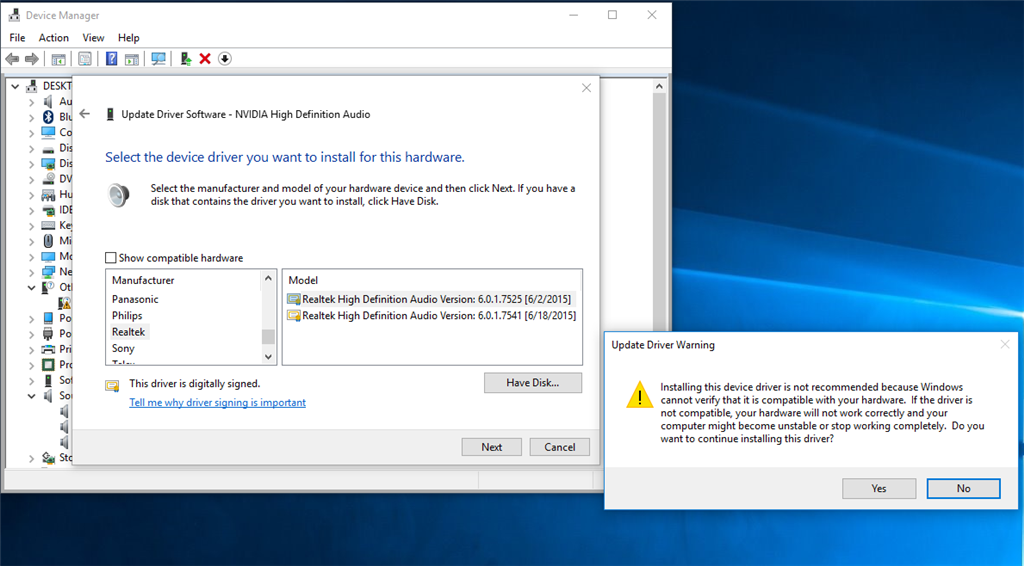The height and width of the screenshot is (566, 1024).
Task: Select the audio inputs speaker icon labeled Au
Action: (x=48, y=101)
